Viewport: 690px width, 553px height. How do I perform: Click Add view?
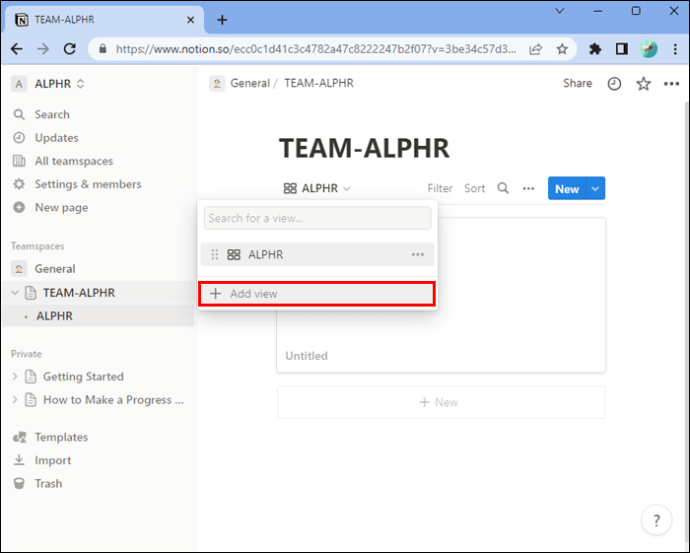tap(317, 293)
